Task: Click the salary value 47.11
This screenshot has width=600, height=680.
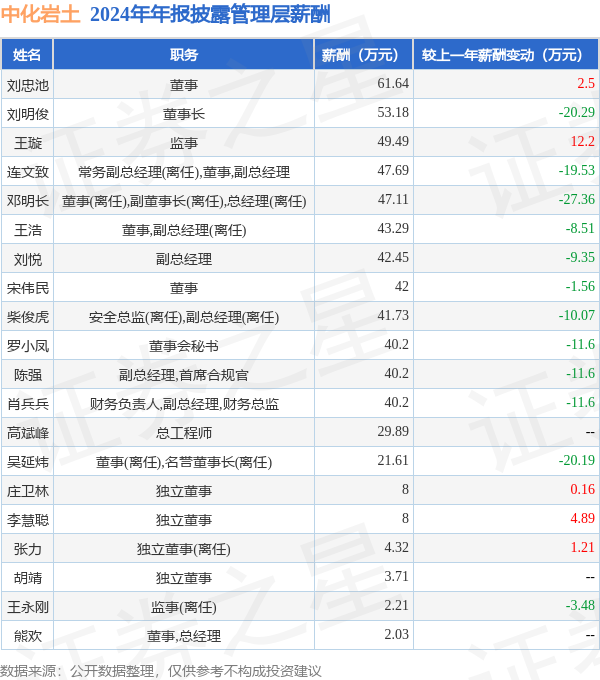Action: coord(393,199)
